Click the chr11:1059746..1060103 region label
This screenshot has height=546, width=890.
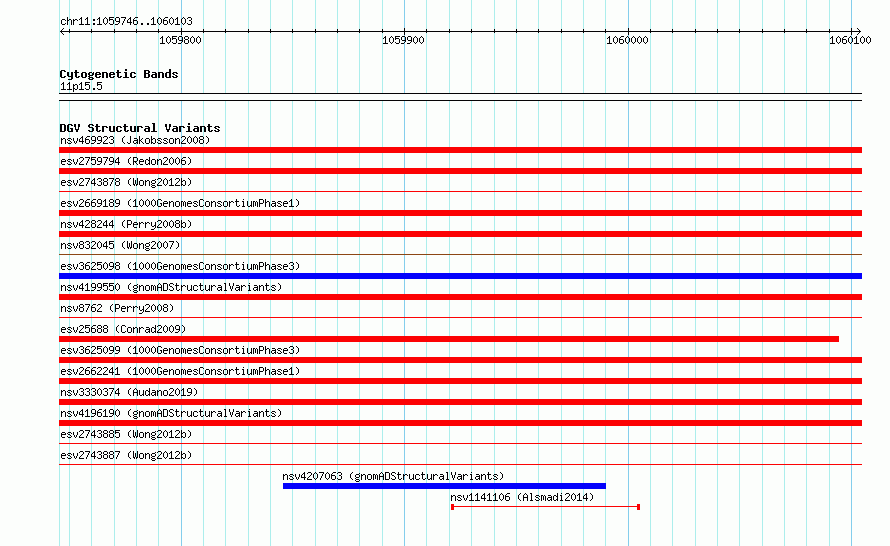click(x=126, y=21)
